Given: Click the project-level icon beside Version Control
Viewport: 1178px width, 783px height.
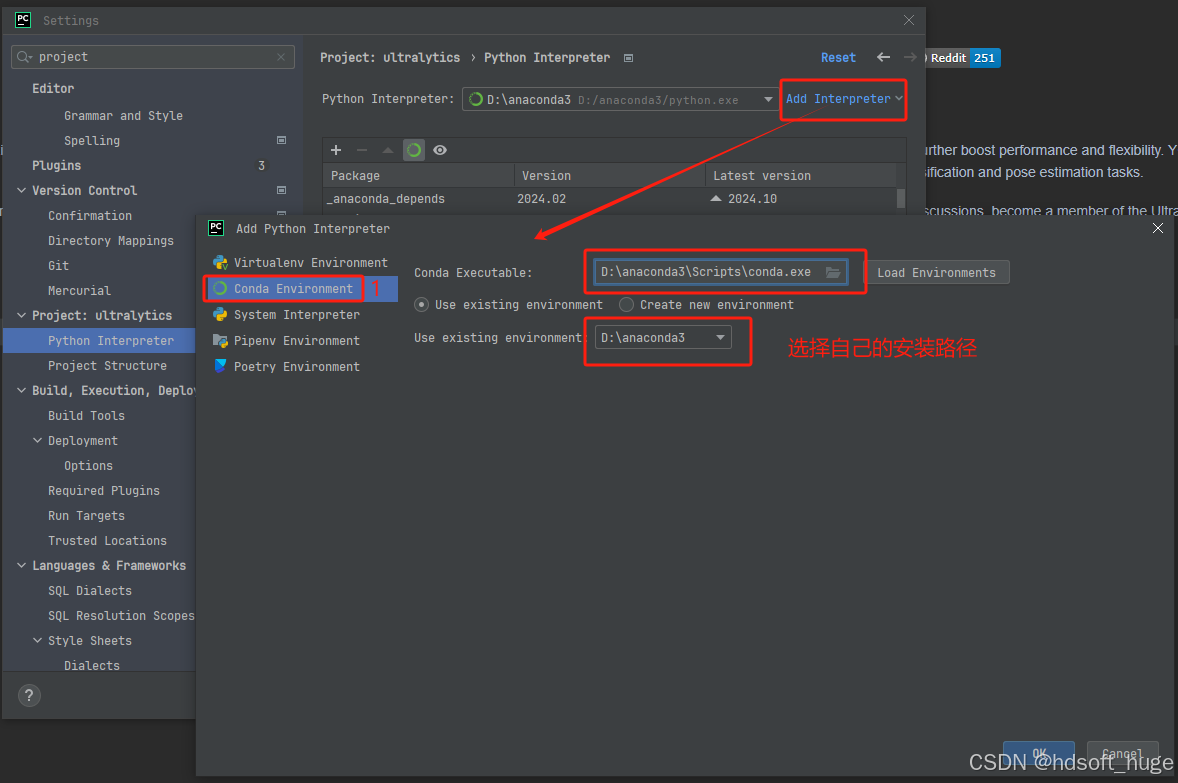Looking at the screenshot, I should click(x=282, y=190).
